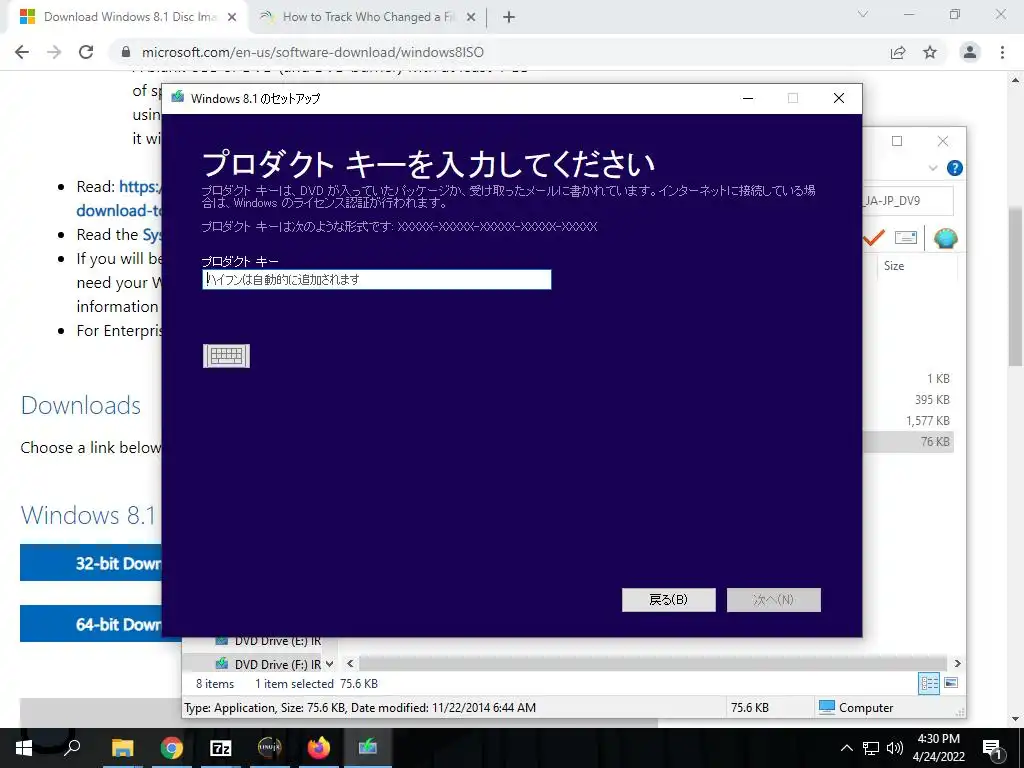Click the Windows 8.1 setup title bar icon
Screen dimensions: 1024x768
(178, 97)
